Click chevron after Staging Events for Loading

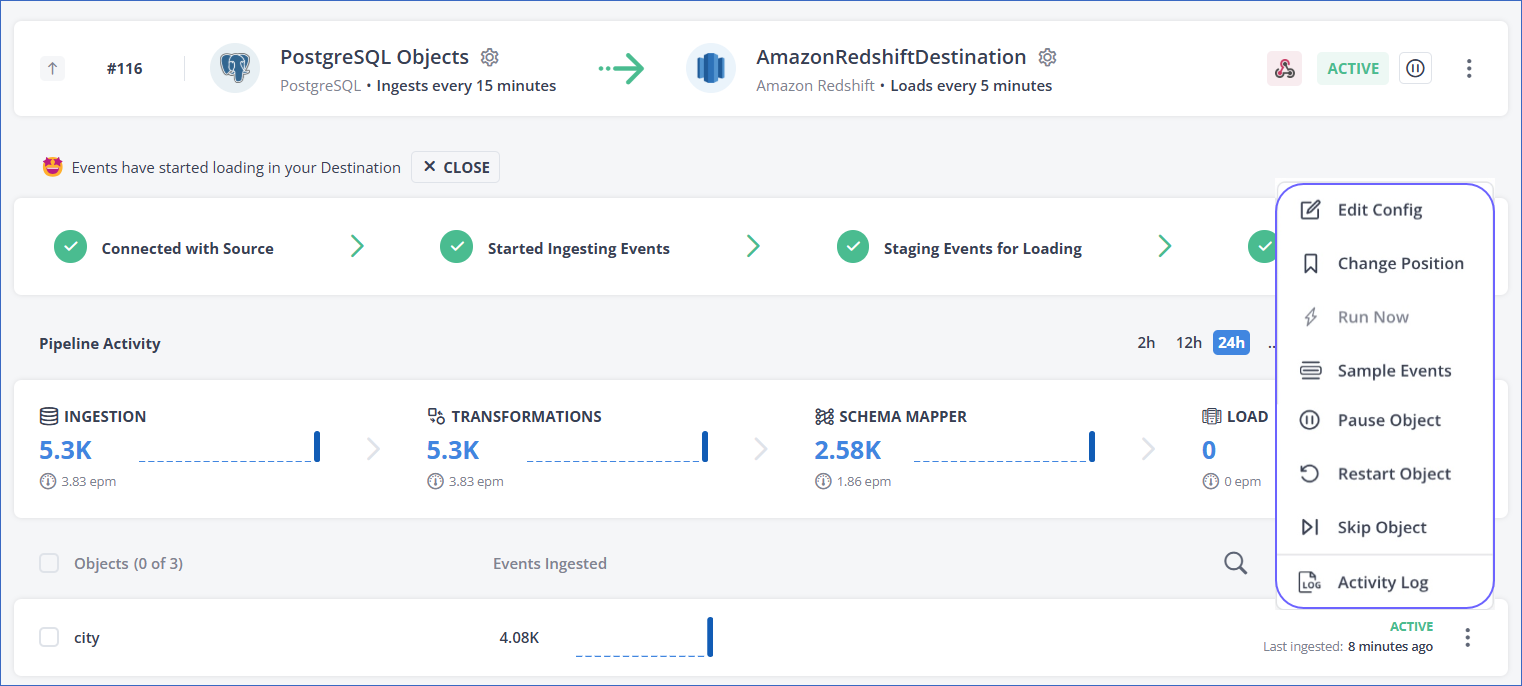pos(1164,246)
